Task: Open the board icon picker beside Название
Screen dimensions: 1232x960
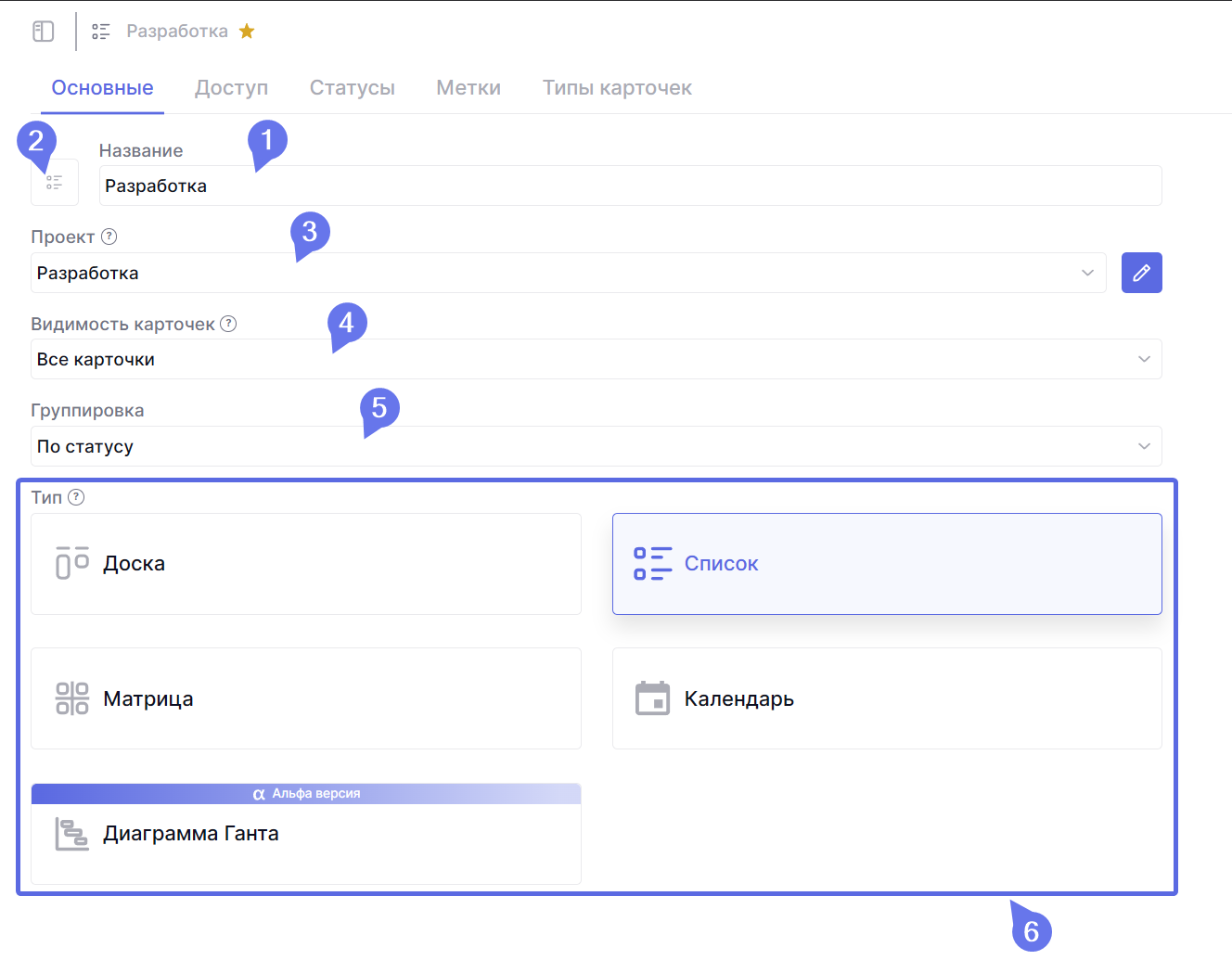Action: point(55,183)
